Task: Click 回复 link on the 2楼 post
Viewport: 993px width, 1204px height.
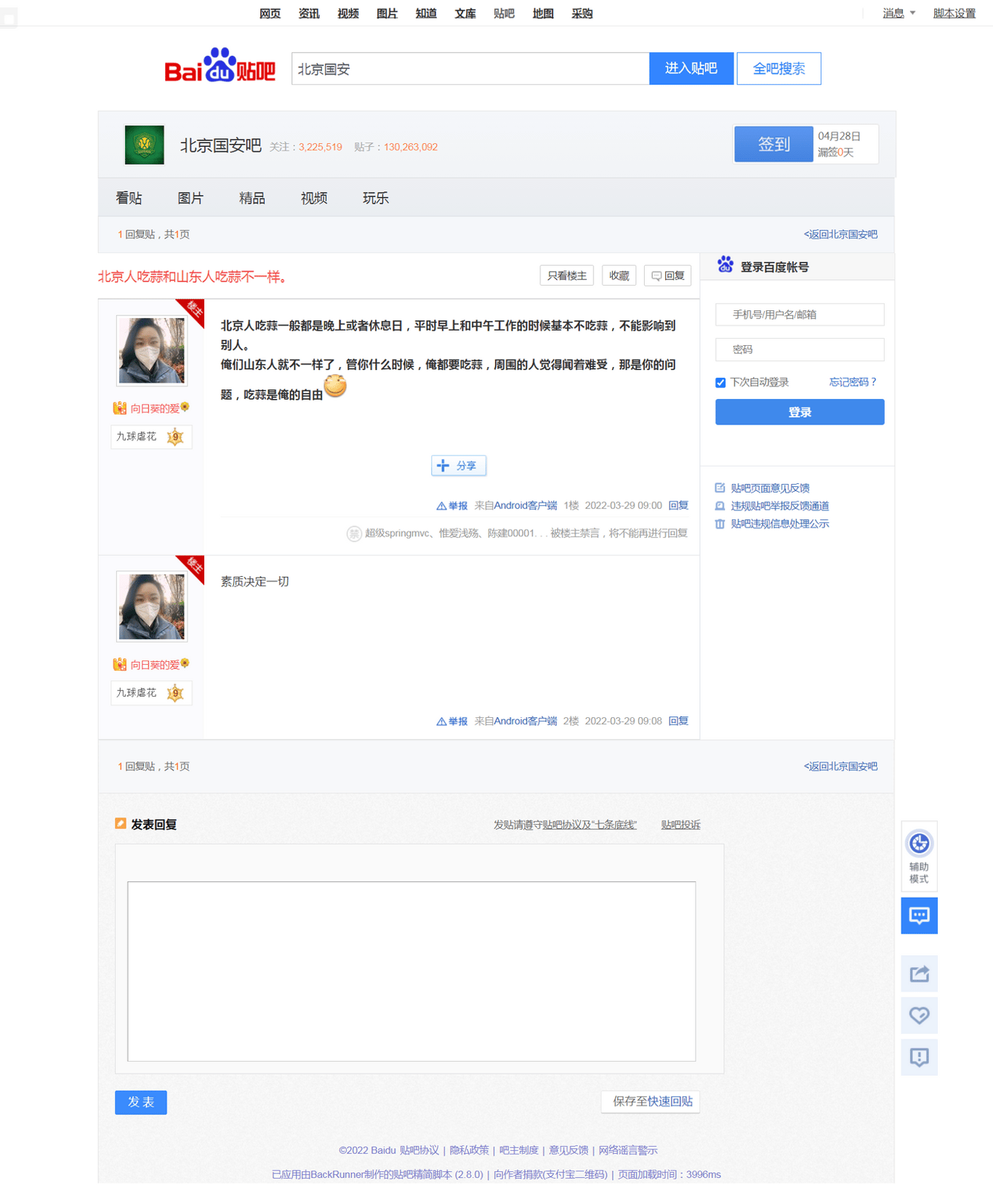Action: click(x=678, y=722)
